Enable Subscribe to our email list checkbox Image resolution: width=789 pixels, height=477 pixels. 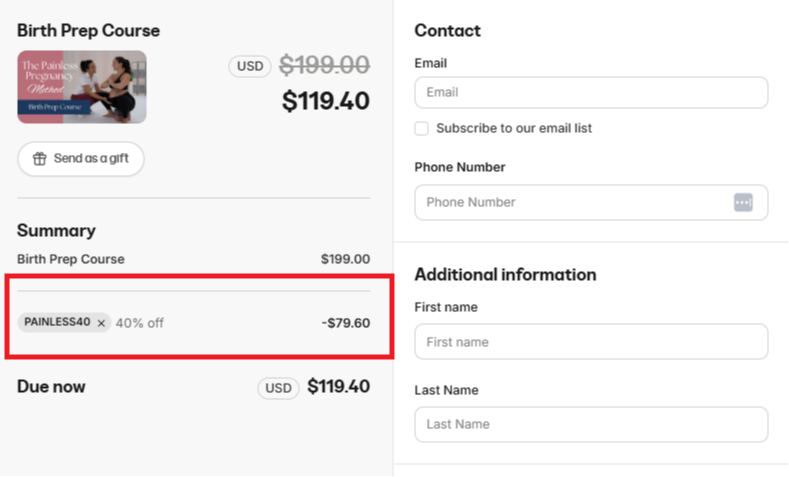click(x=422, y=129)
